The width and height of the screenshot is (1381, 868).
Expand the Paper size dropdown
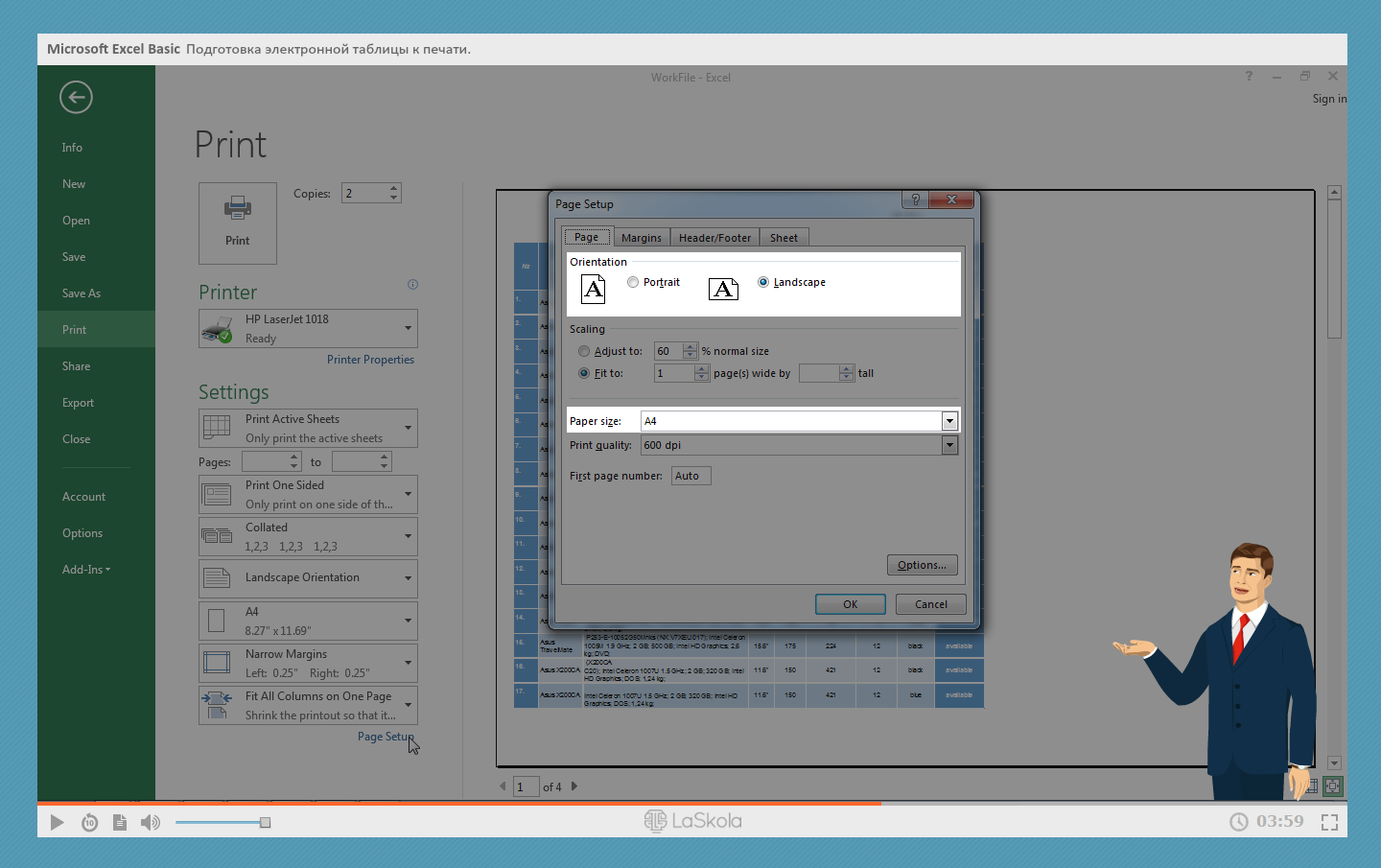point(949,421)
